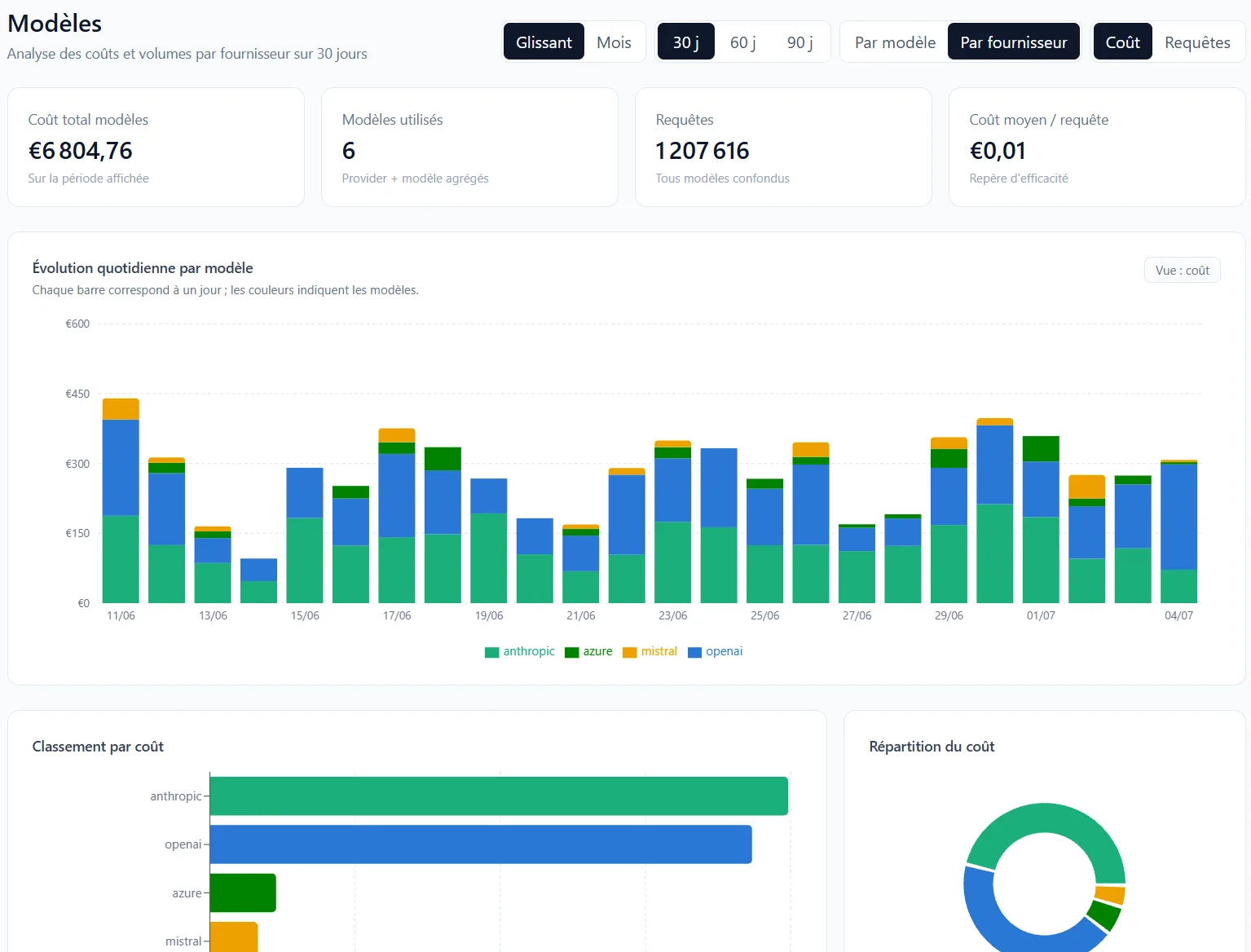The width and height of the screenshot is (1251, 952).
Task: Toggle the azure legend swatch
Action: pos(571,652)
